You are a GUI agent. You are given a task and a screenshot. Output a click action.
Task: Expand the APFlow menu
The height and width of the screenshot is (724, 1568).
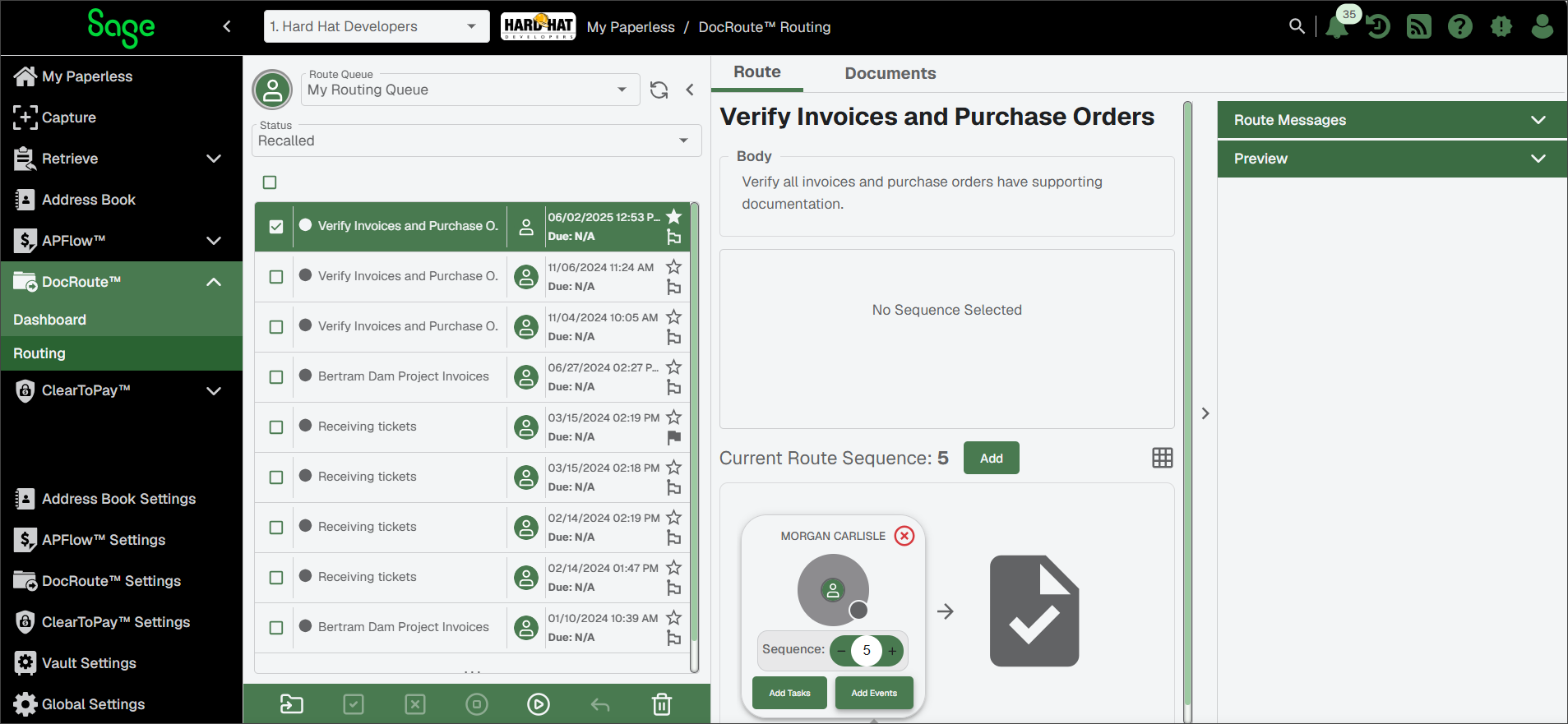pyautogui.click(x=214, y=241)
